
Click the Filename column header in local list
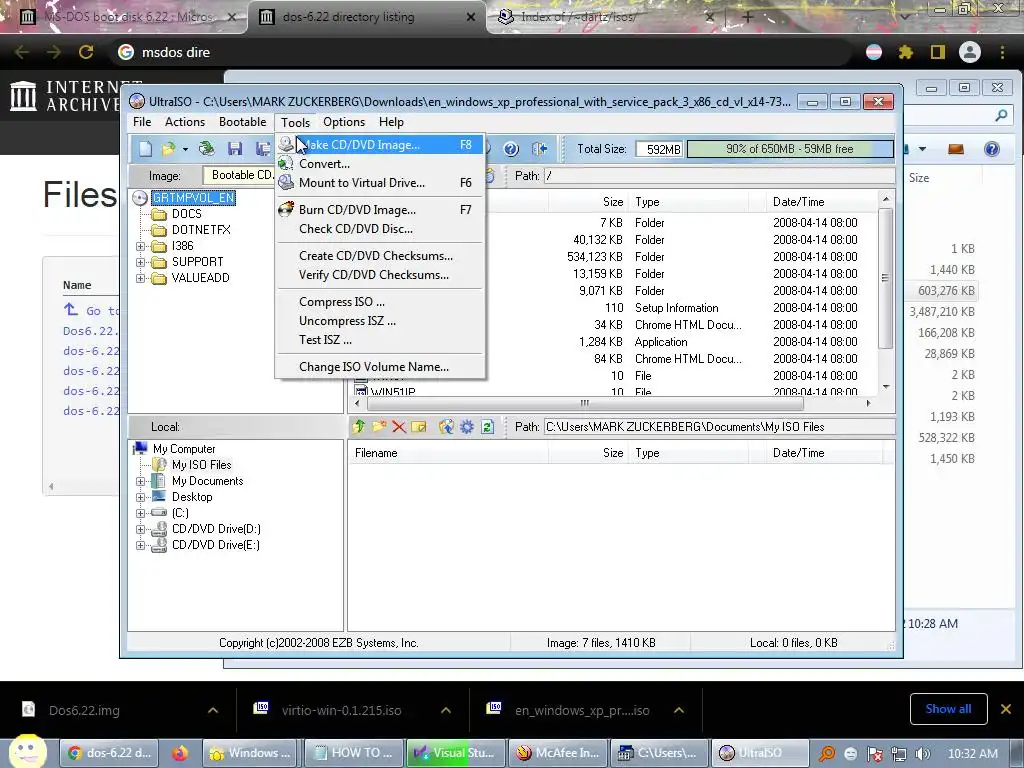pos(448,453)
